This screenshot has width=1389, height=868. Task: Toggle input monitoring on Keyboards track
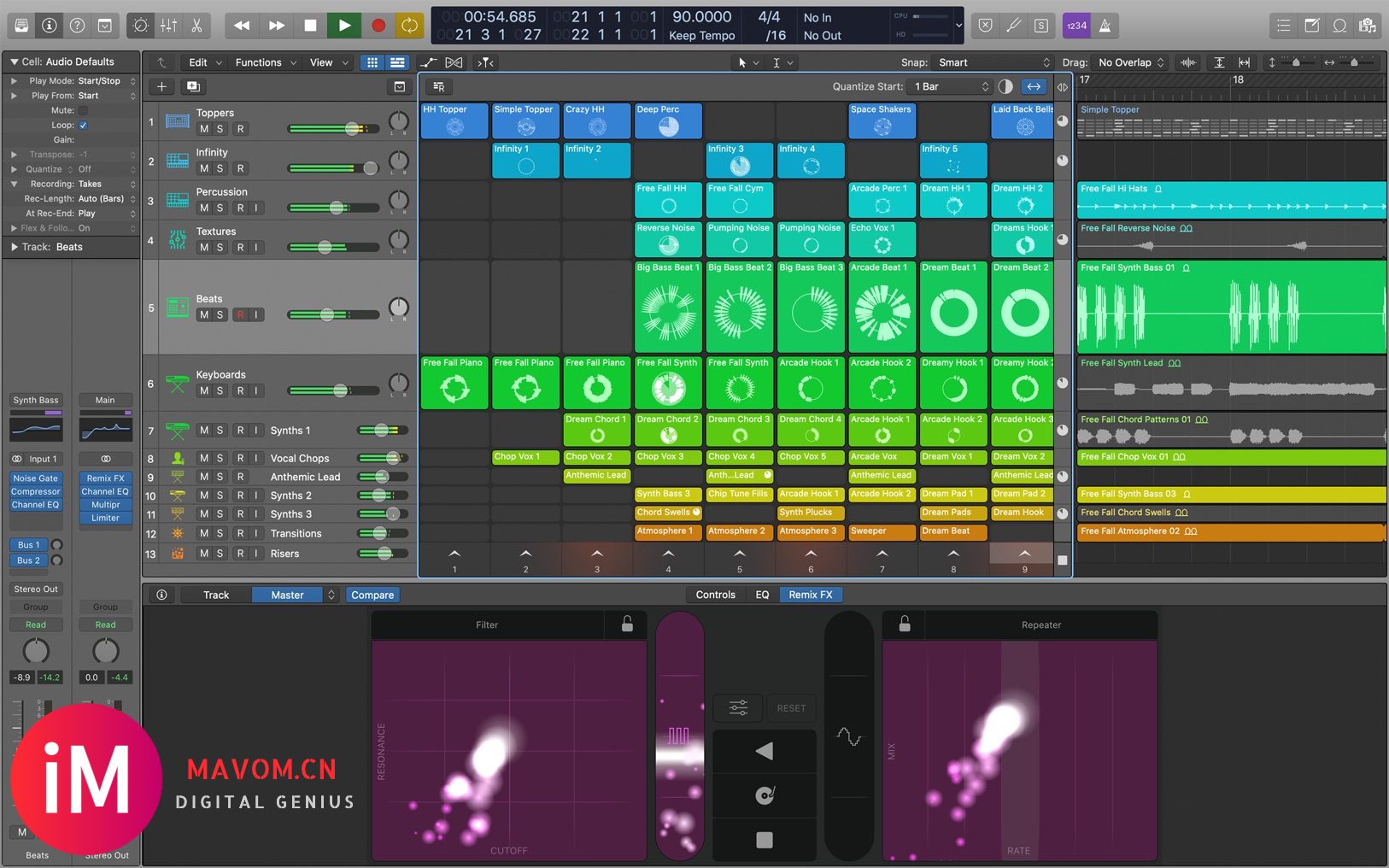click(255, 390)
